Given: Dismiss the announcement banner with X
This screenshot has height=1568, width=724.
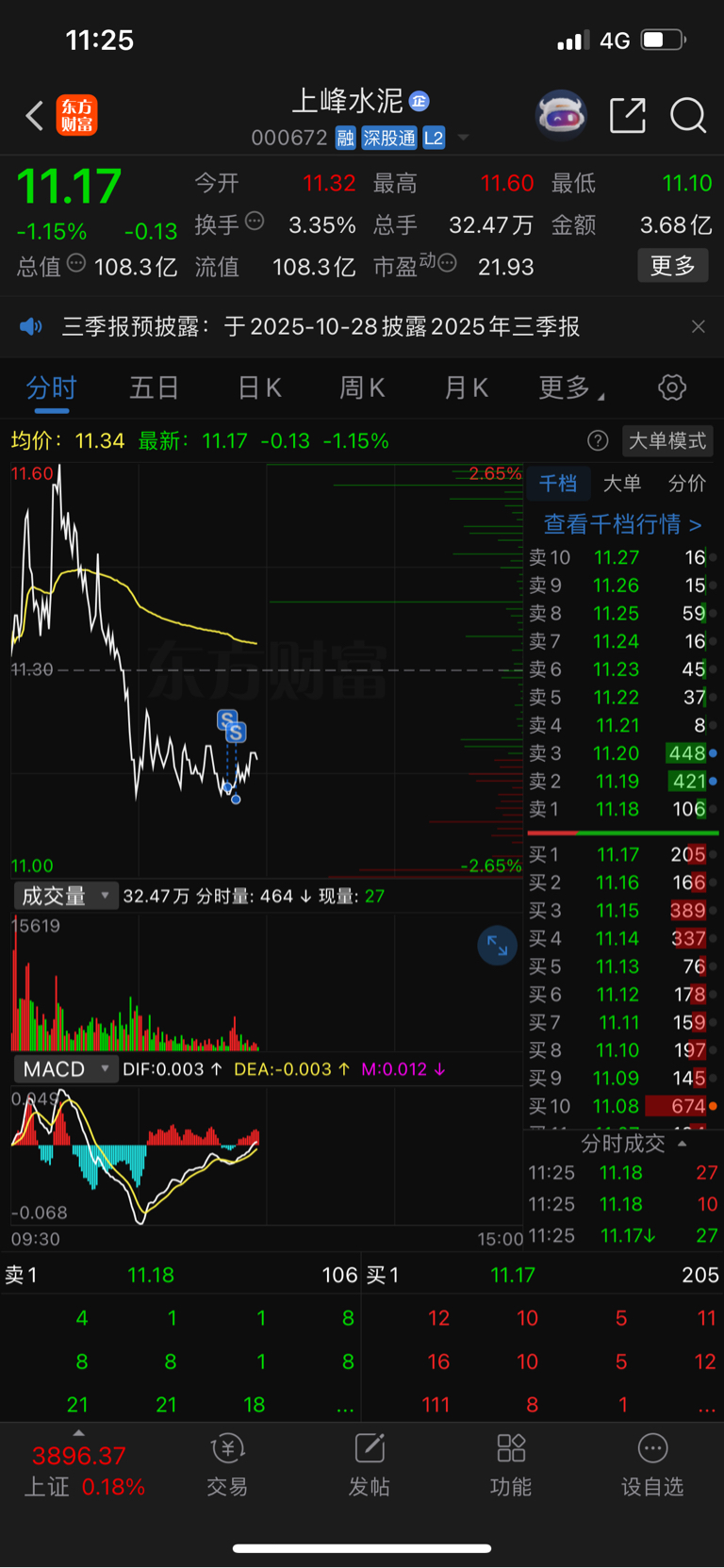Looking at the screenshot, I should pyautogui.click(x=698, y=326).
